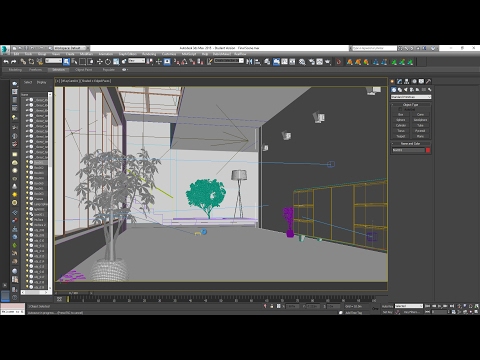Click the Edit Named Selection Sets icon

coord(209,62)
